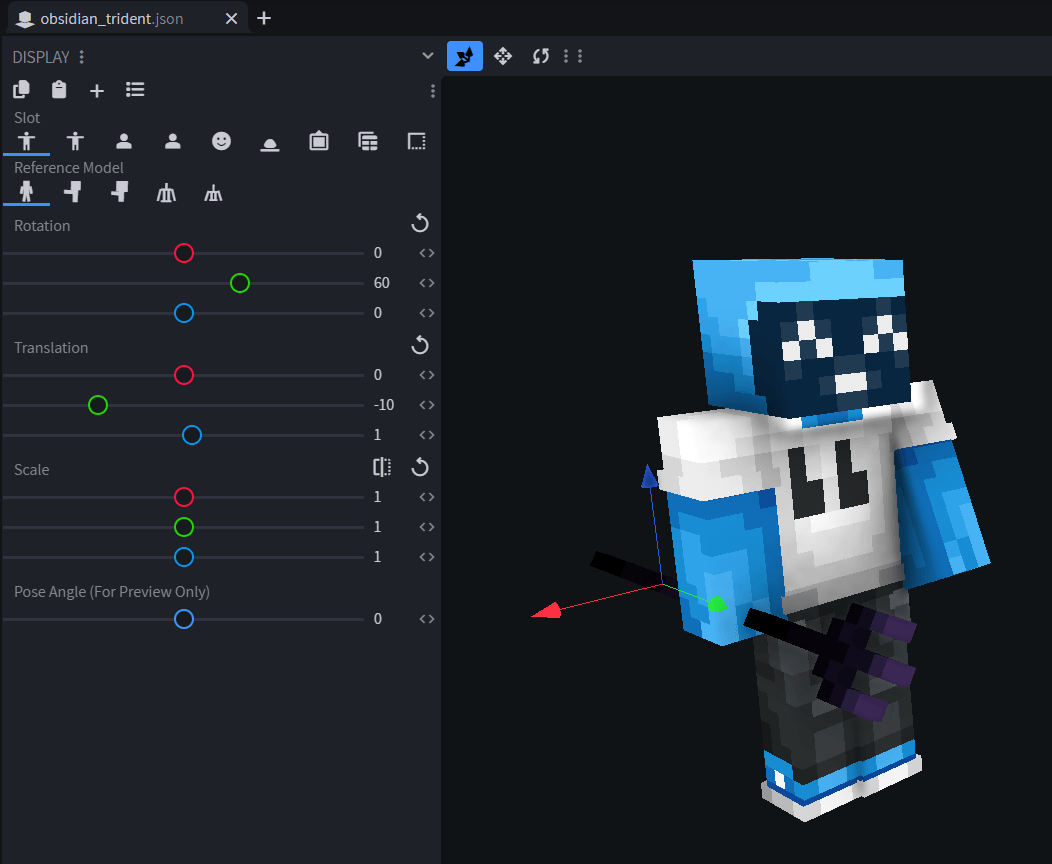This screenshot has width=1052, height=864.
Task: Select the Head slot smiley icon
Action: (221, 141)
